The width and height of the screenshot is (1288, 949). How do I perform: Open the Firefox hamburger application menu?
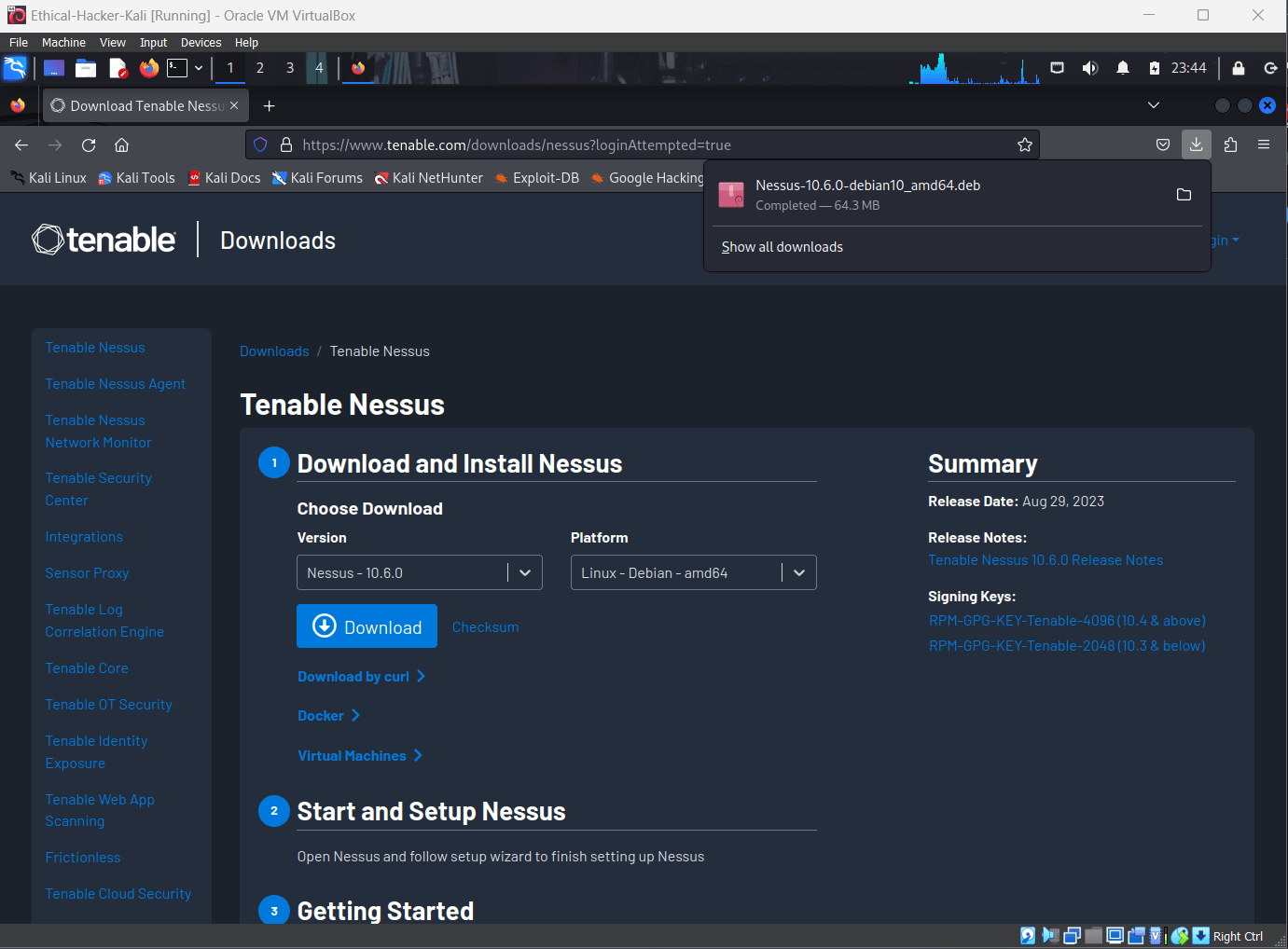tap(1264, 144)
